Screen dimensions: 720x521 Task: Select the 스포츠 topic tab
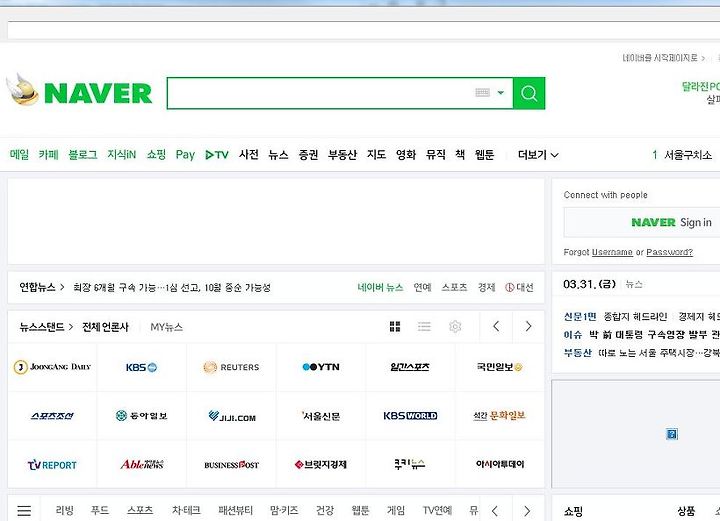tap(140, 510)
